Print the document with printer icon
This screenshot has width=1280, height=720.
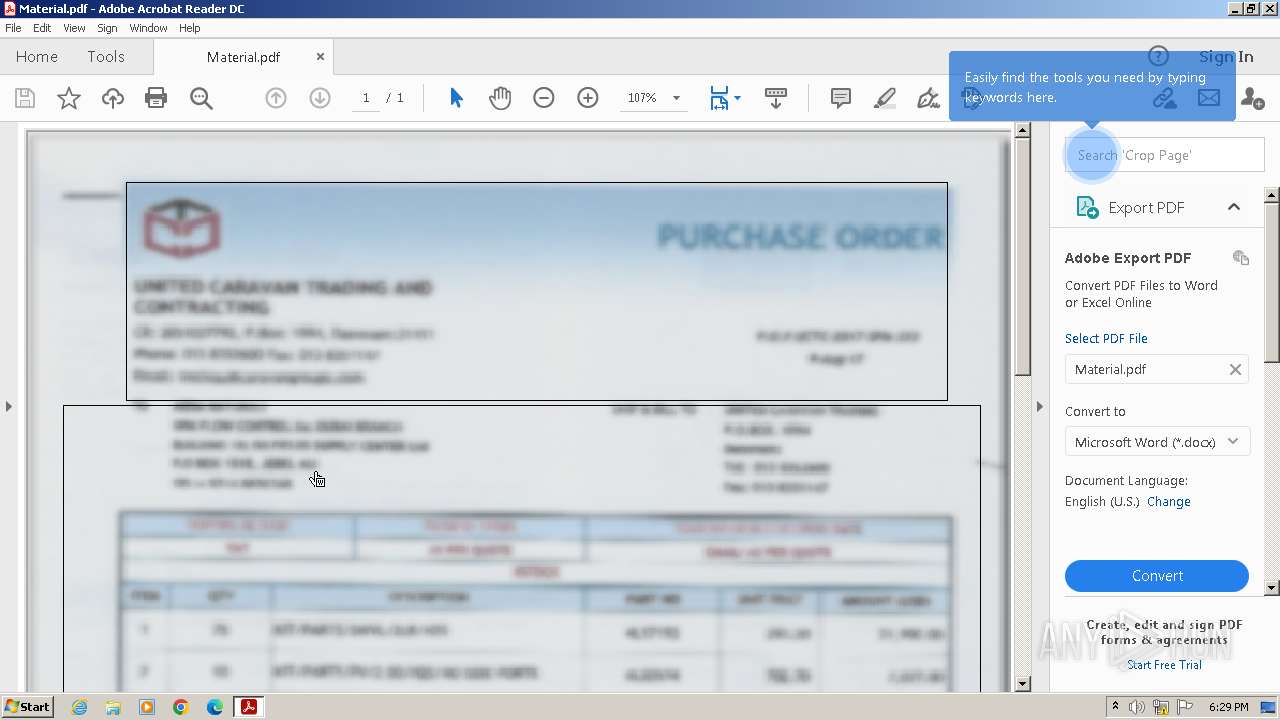click(156, 98)
